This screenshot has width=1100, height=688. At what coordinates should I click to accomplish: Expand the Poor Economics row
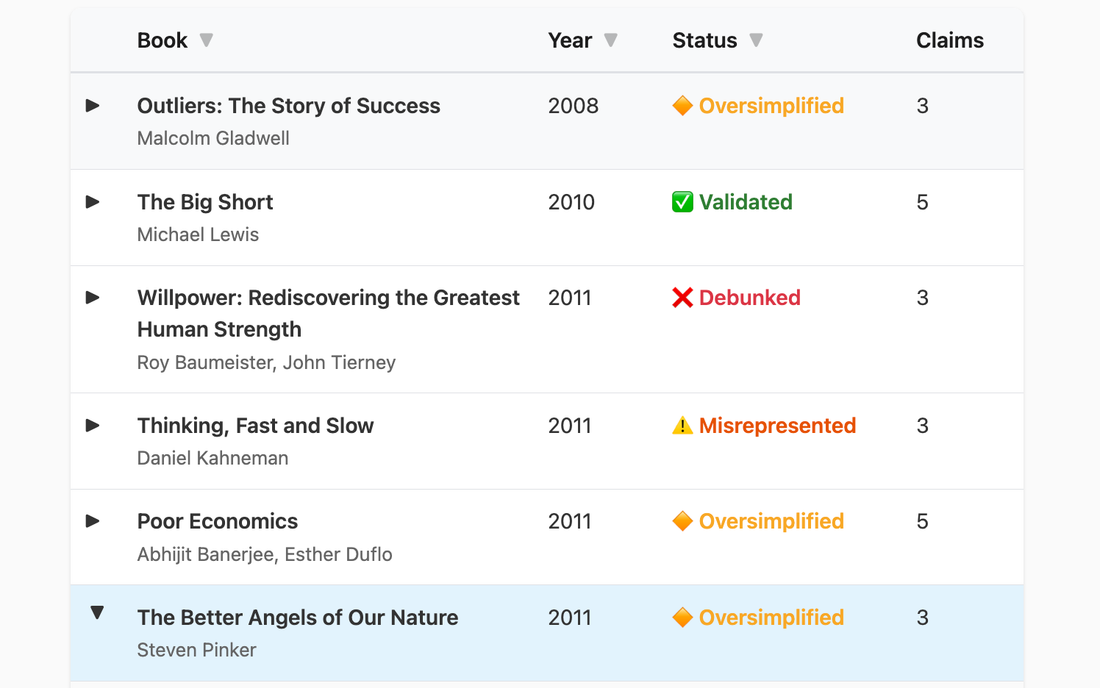[93, 521]
